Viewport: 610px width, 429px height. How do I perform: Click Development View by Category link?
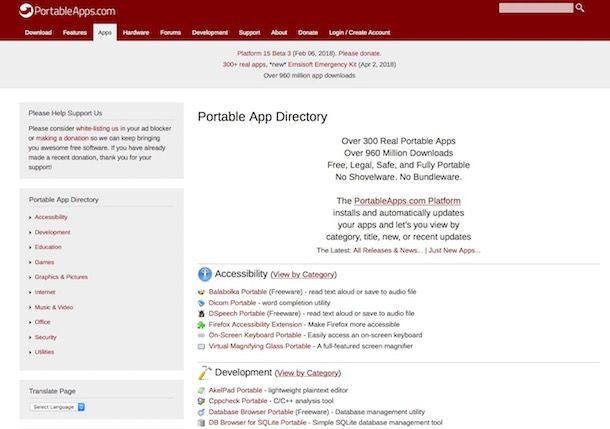308,373
